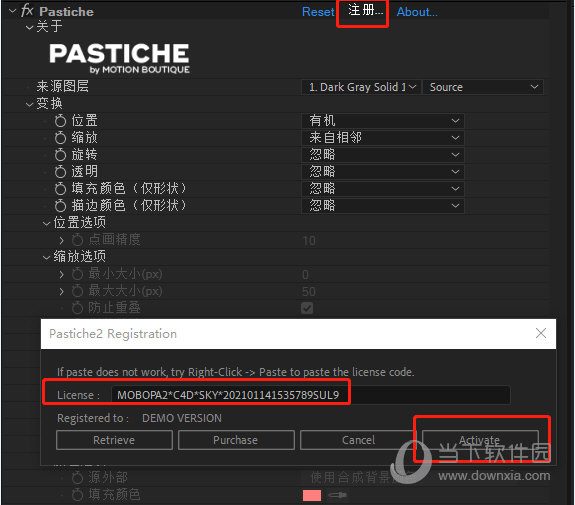
Task: Click the Activate button
Action: point(480,440)
